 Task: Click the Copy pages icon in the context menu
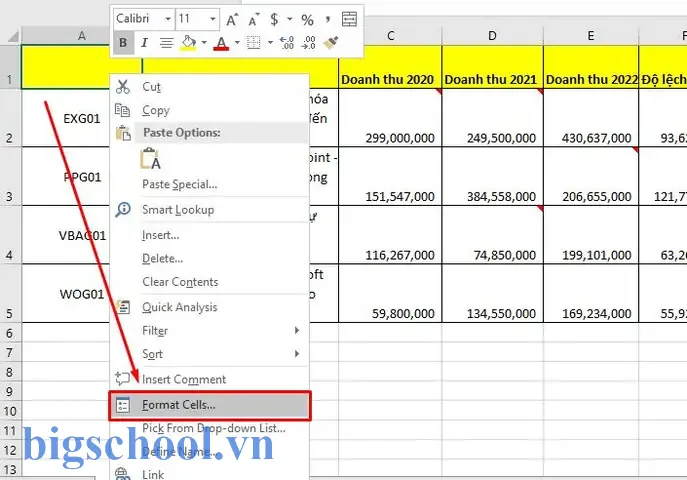coord(122,110)
